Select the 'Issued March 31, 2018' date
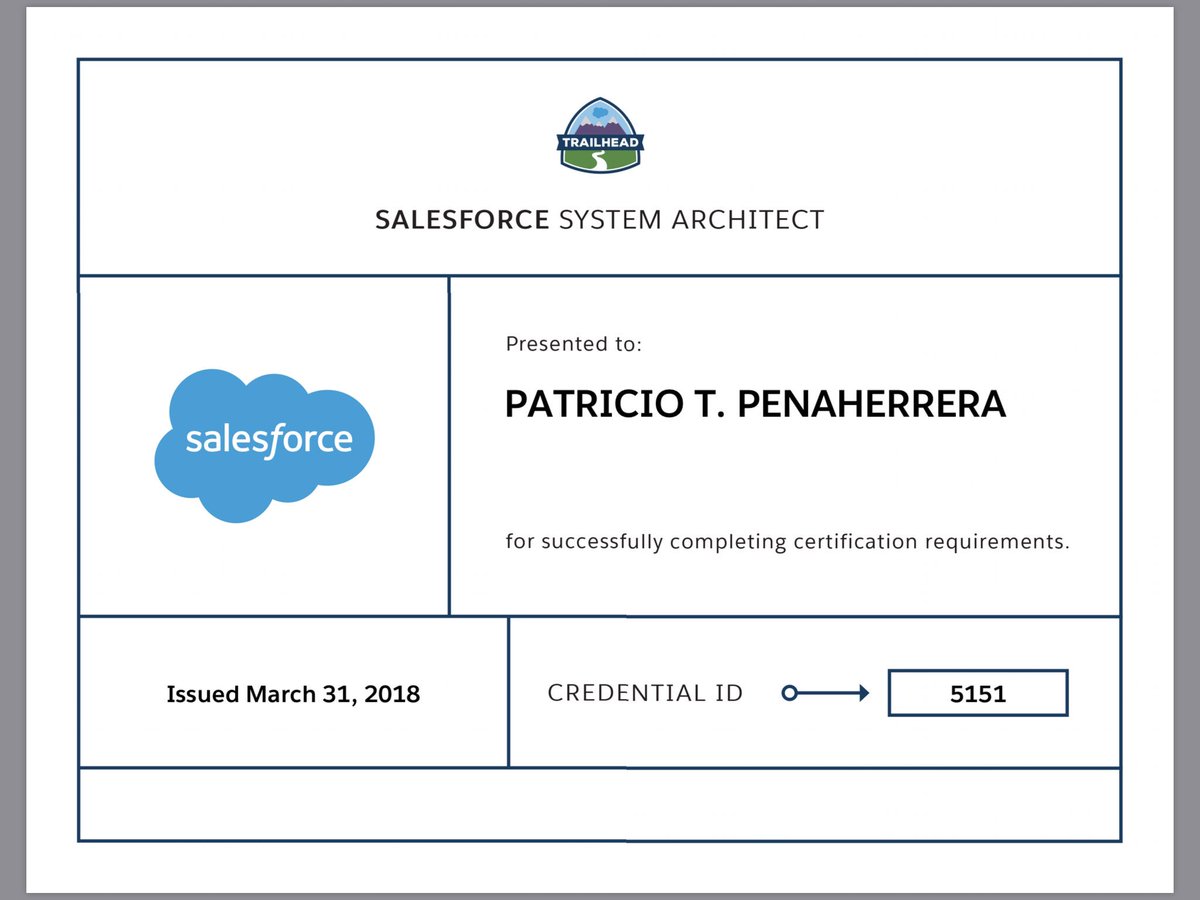This screenshot has width=1200, height=900. pyautogui.click(x=293, y=693)
